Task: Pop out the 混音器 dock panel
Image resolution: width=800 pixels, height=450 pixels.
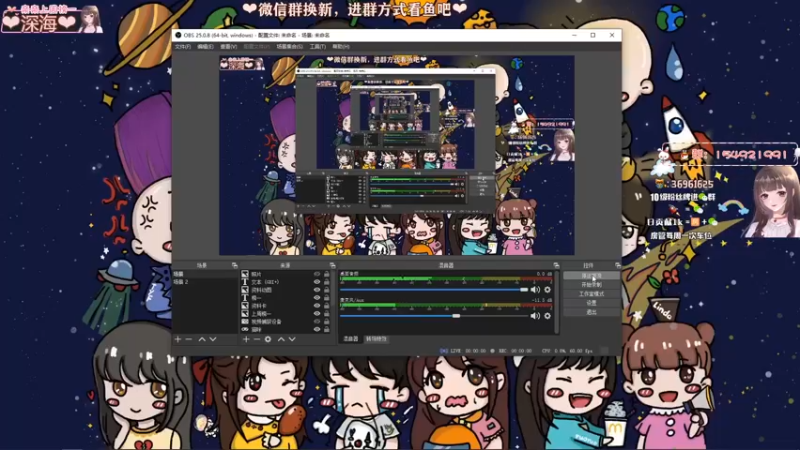Action: tap(557, 265)
